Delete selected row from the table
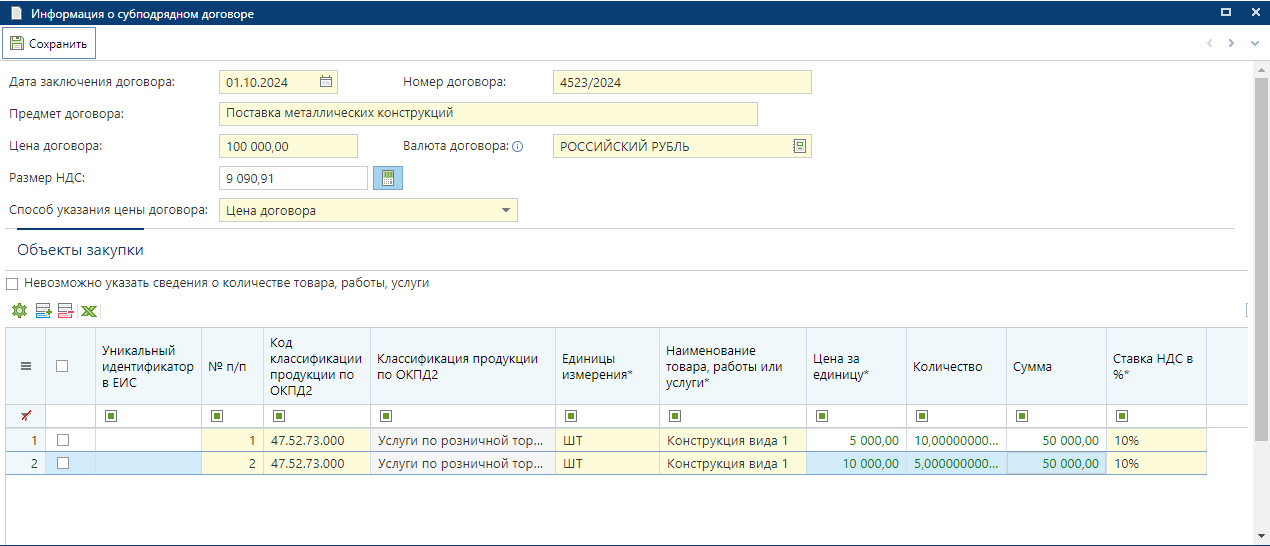Image resolution: width=1270 pixels, height=546 pixels. click(66, 311)
